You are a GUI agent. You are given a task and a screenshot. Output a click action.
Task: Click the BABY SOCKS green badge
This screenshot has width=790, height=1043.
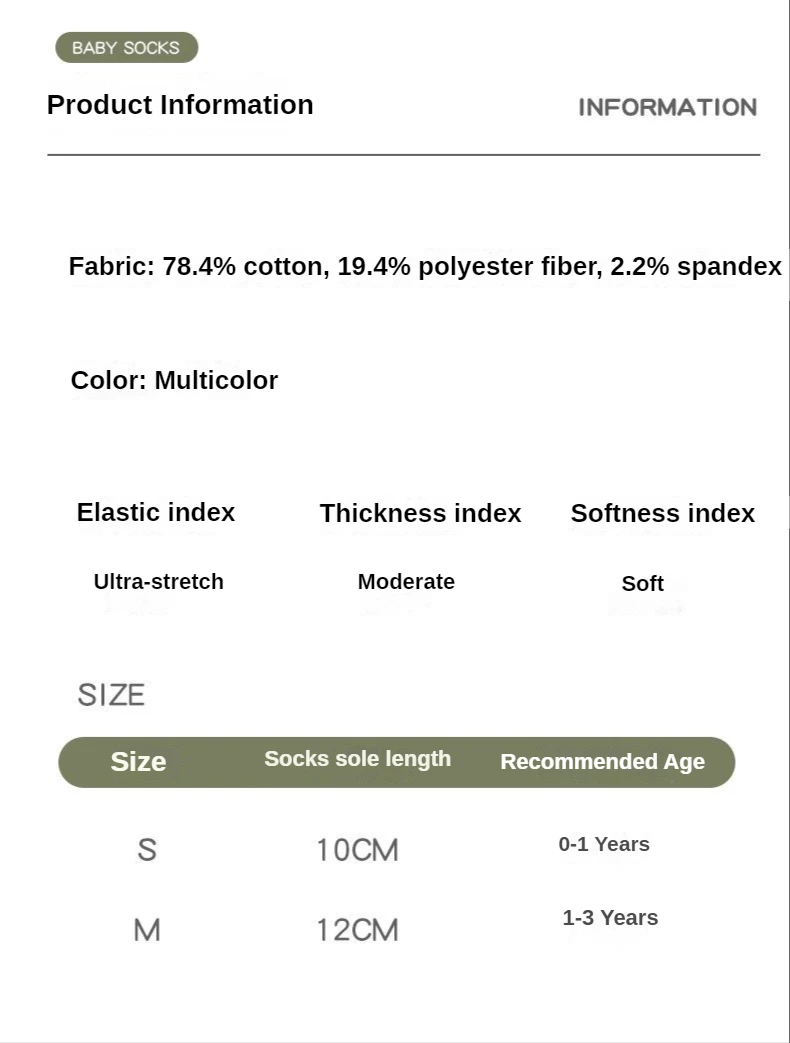126,48
